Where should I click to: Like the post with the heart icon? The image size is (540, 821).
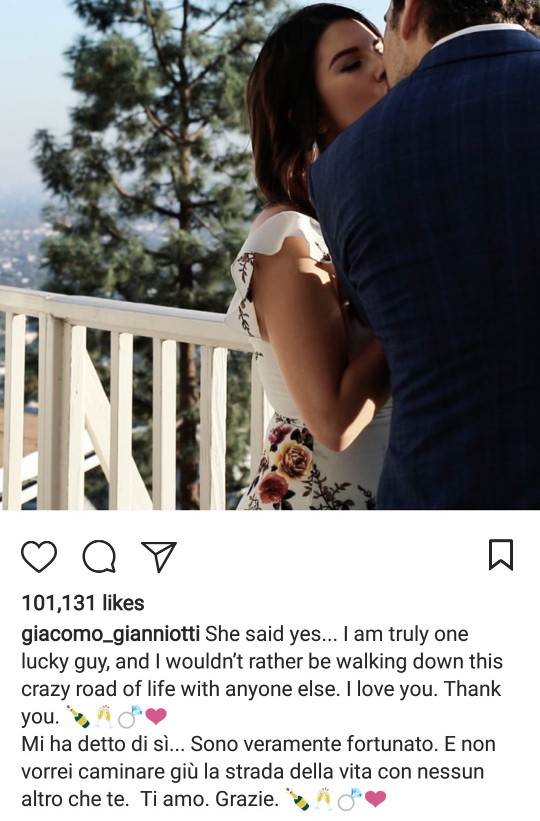click(x=39, y=557)
